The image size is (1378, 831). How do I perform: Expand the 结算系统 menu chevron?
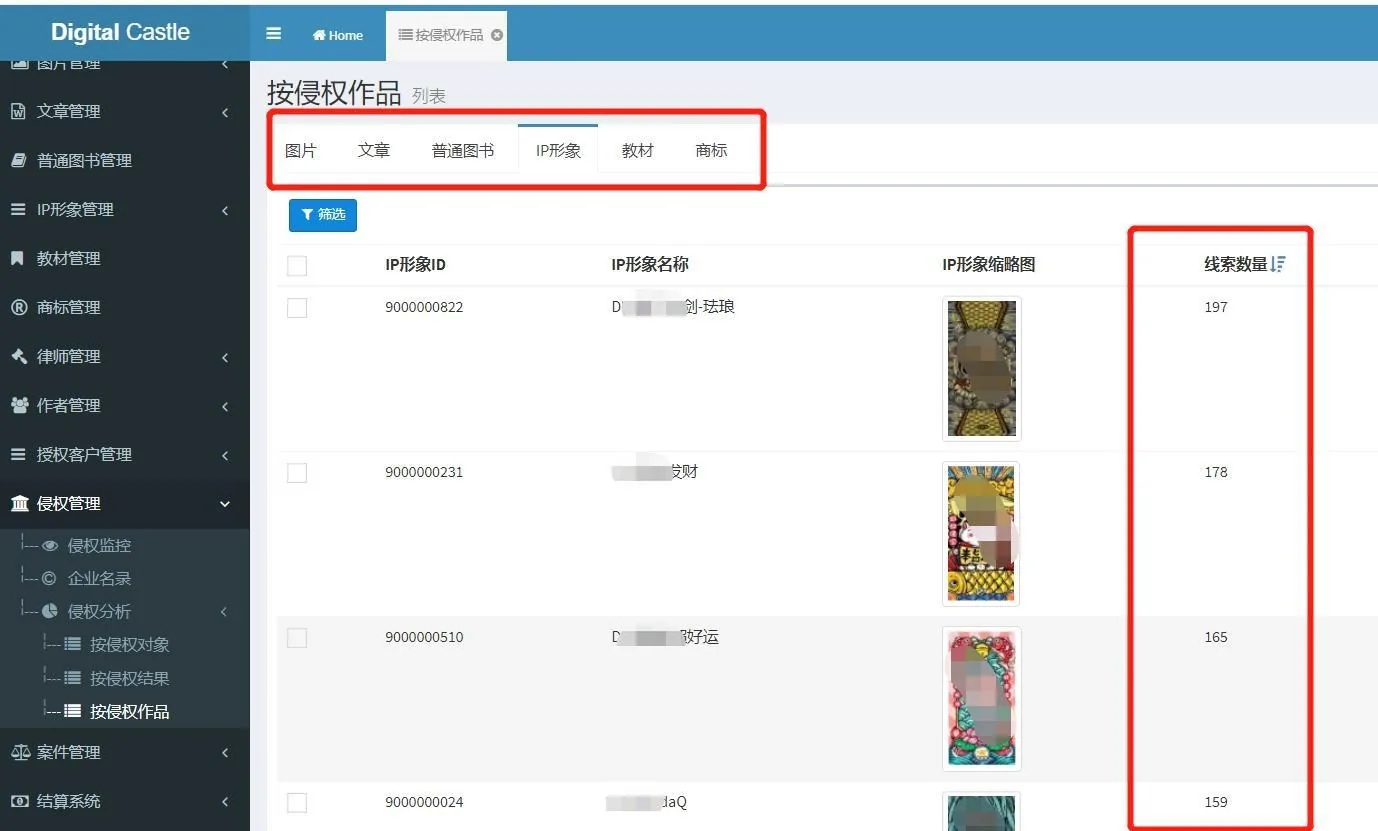[225, 802]
